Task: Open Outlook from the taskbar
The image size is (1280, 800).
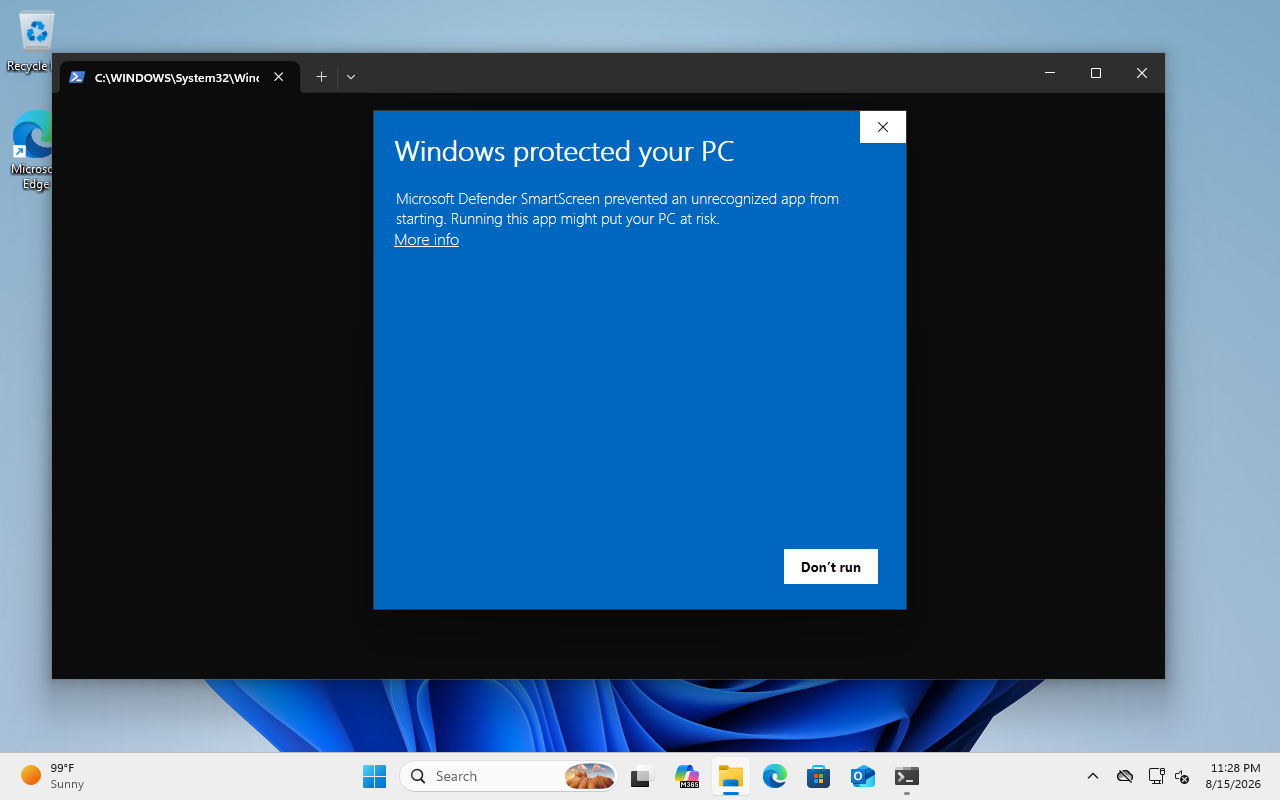Action: (x=863, y=776)
